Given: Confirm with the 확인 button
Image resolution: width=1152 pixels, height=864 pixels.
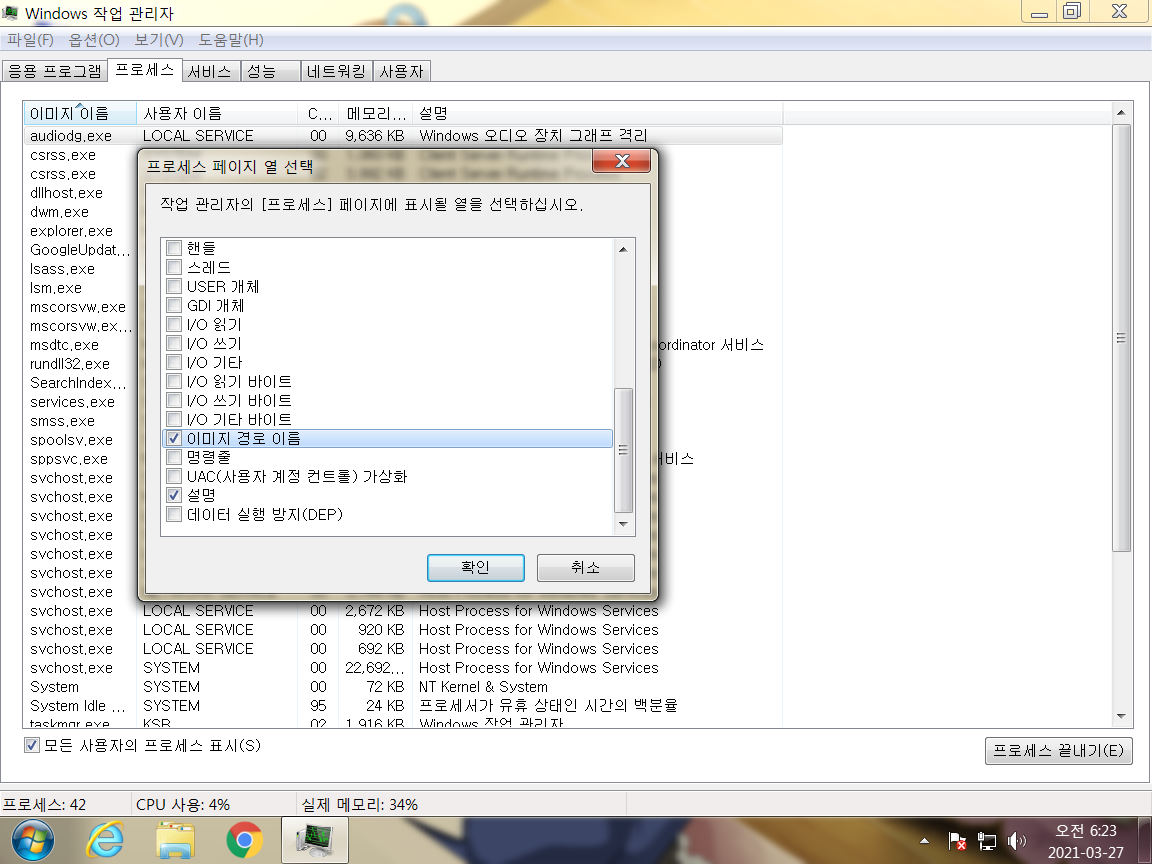Looking at the screenshot, I should pyautogui.click(x=475, y=567).
